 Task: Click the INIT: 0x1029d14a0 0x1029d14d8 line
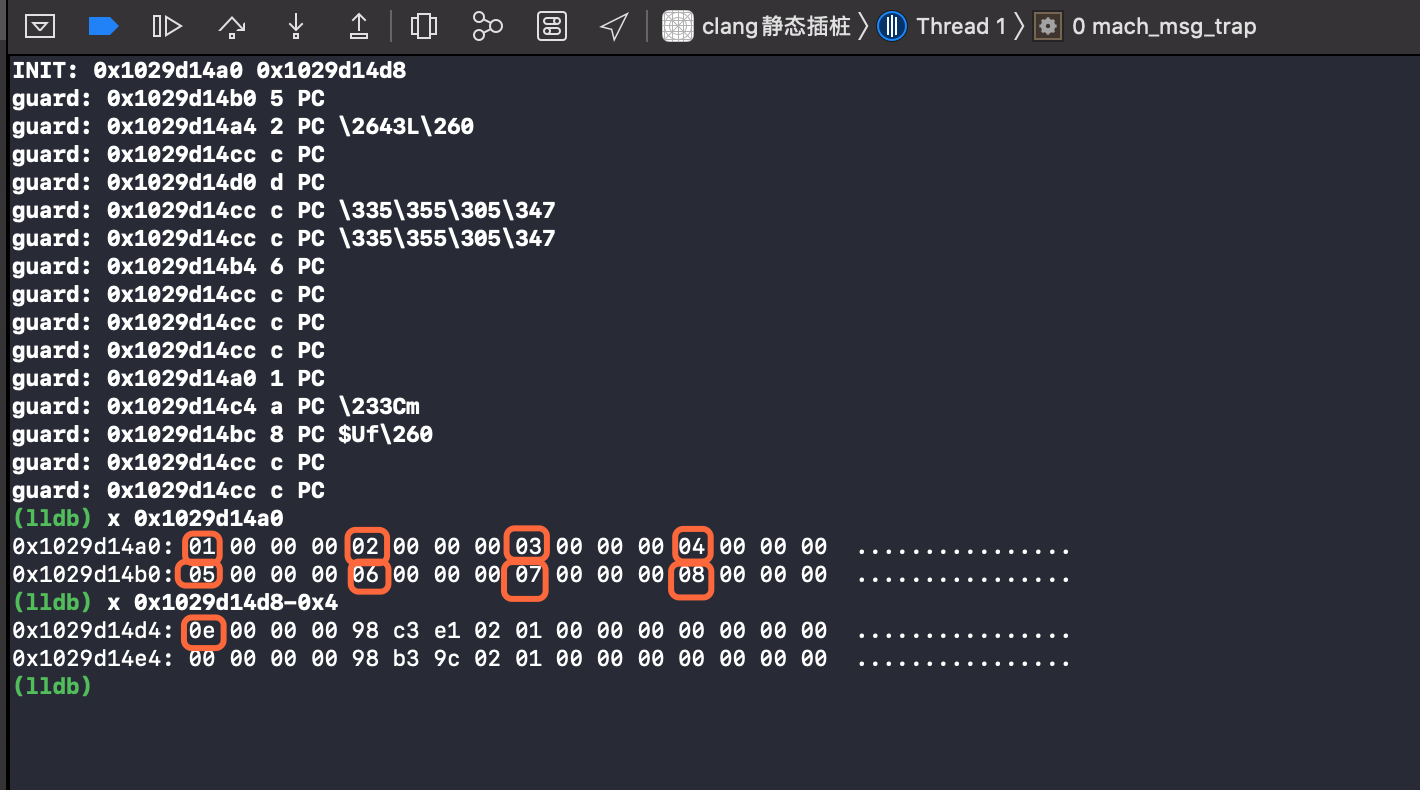tap(209, 70)
